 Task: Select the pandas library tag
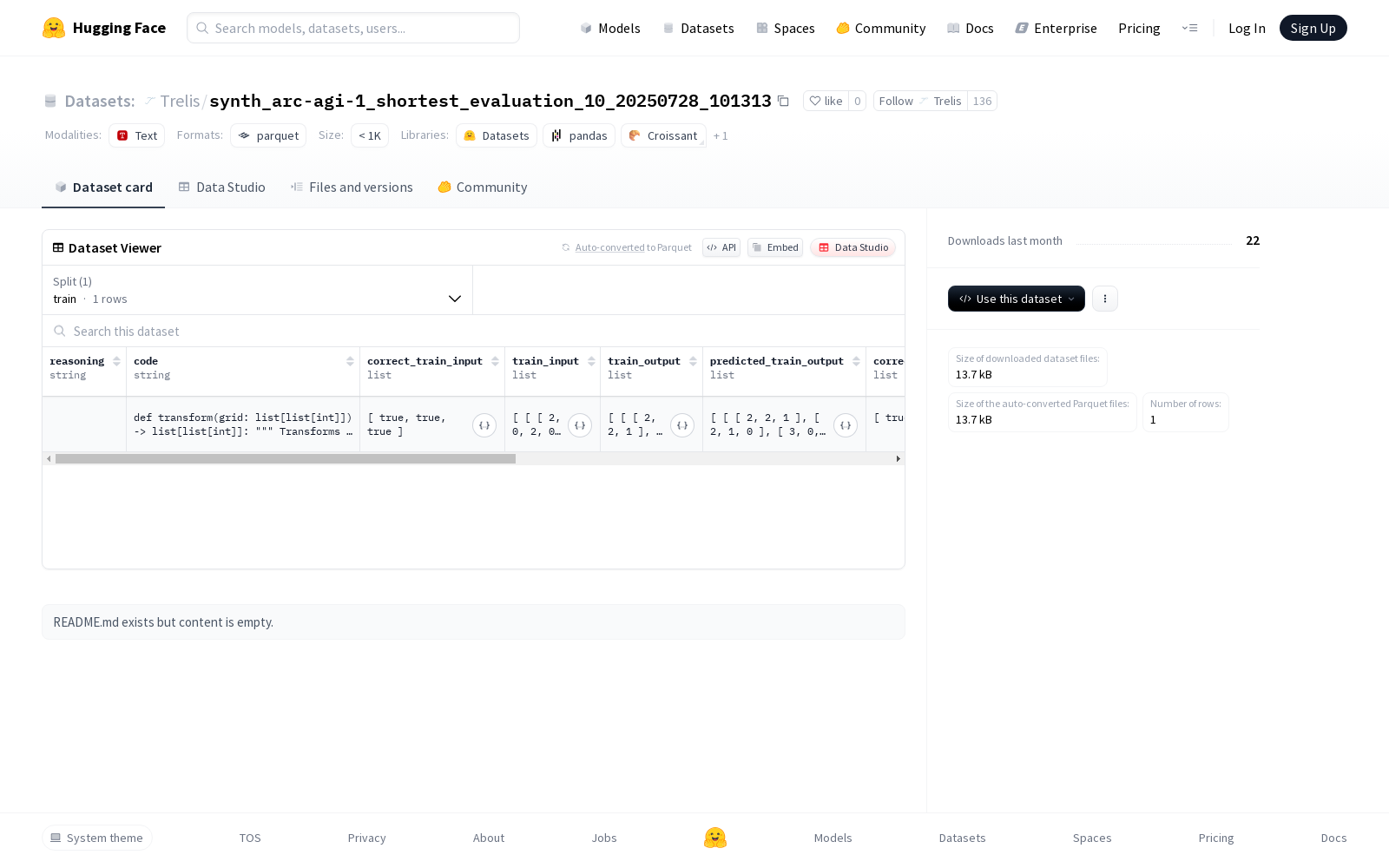pos(579,135)
